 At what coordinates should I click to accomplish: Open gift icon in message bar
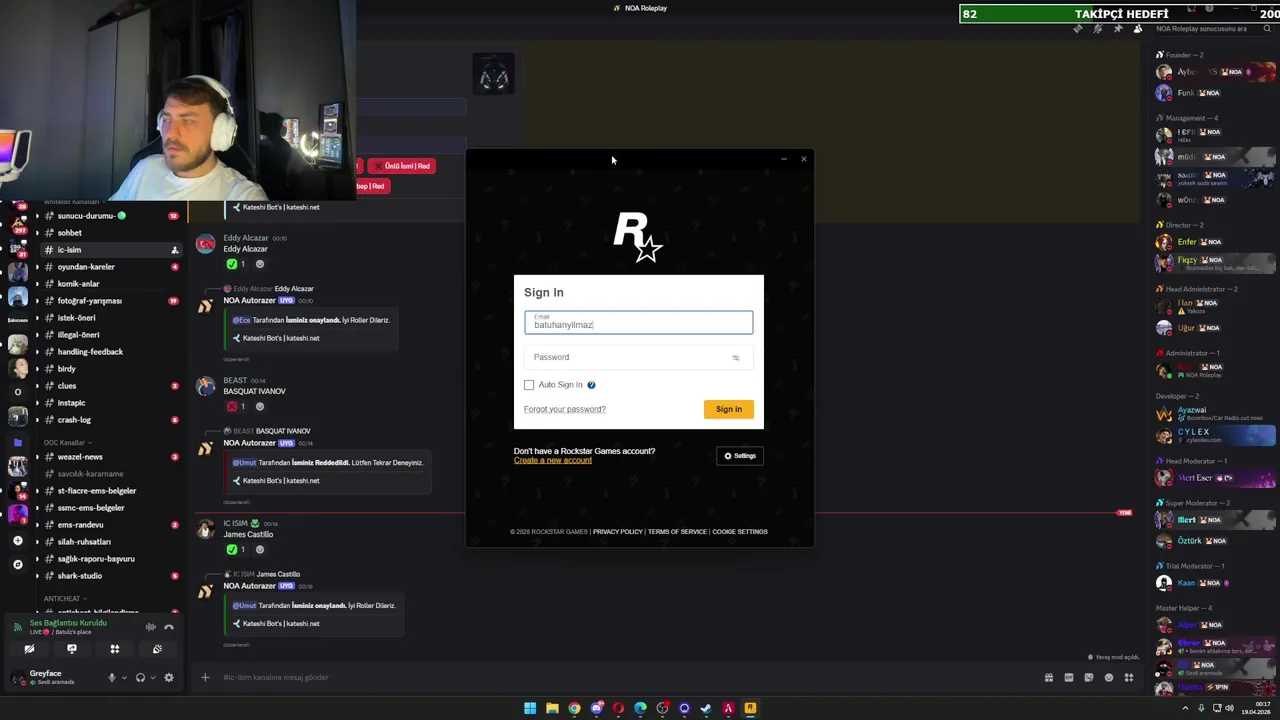click(x=1049, y=677)
